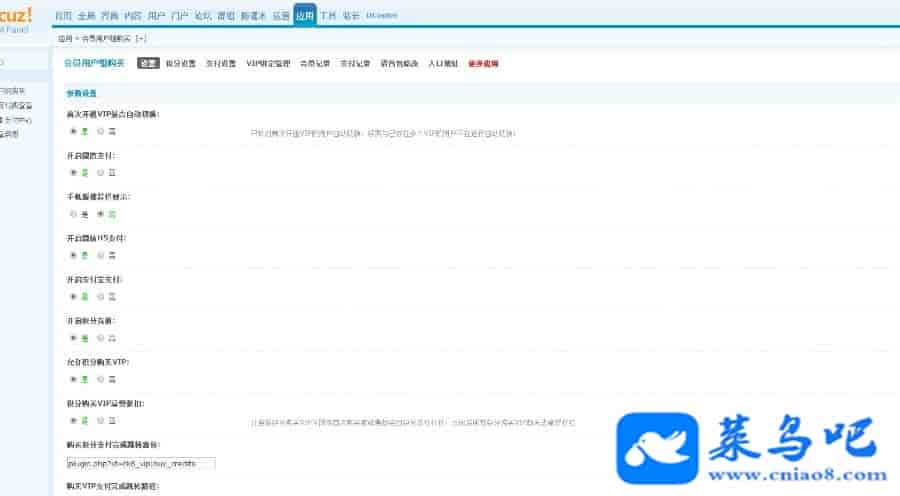This screenshot has height=496, width=900.
Task: Select 否 for mobile WeChat scan prompt
Action: (100, 214)
